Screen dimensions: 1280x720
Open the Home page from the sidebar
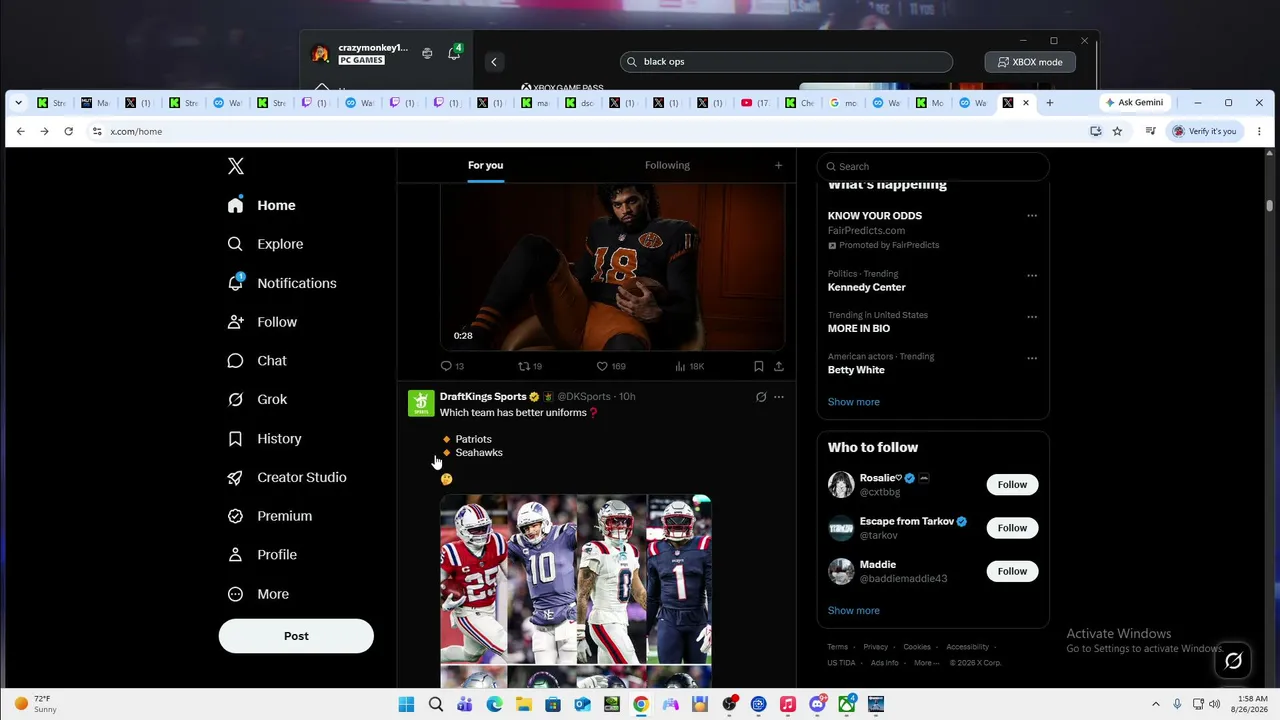tap(261, 205)
